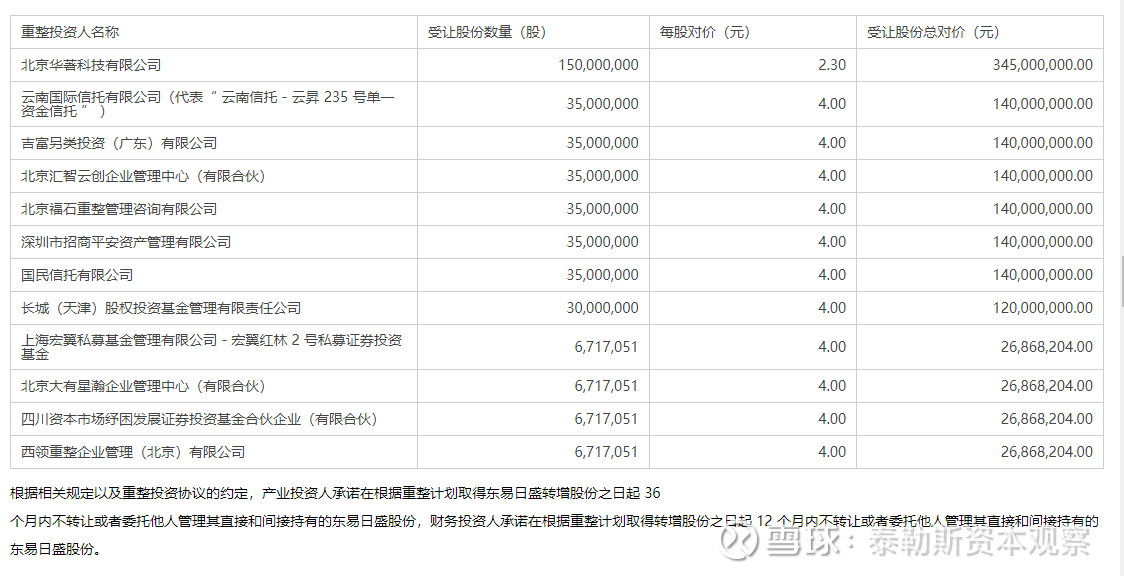Click 35,000,000 in the 北京汇智云创 row
This screenshot has width=1124, height=576.
[602, 176]
